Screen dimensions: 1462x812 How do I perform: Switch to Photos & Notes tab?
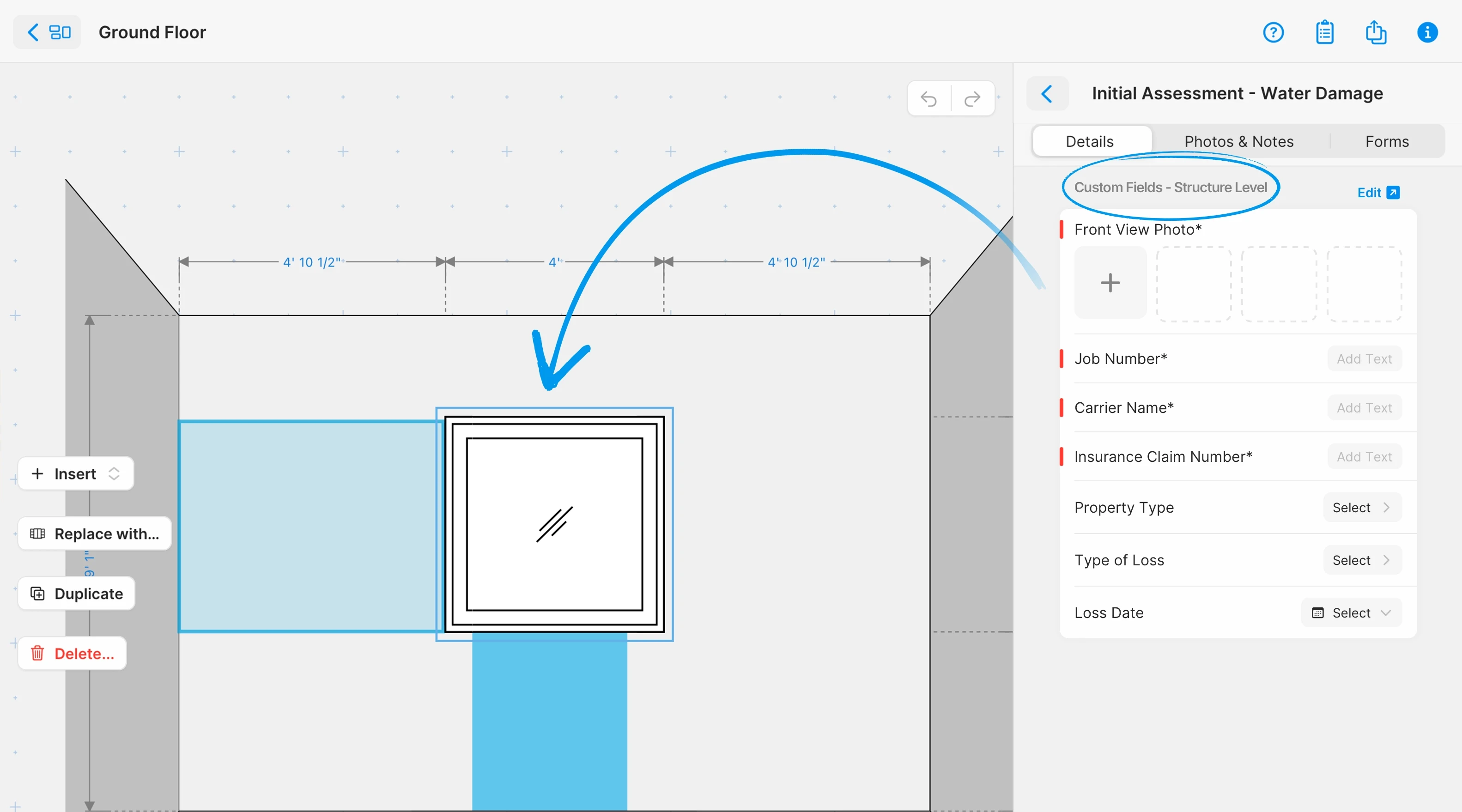click(x=1238, y=141)
